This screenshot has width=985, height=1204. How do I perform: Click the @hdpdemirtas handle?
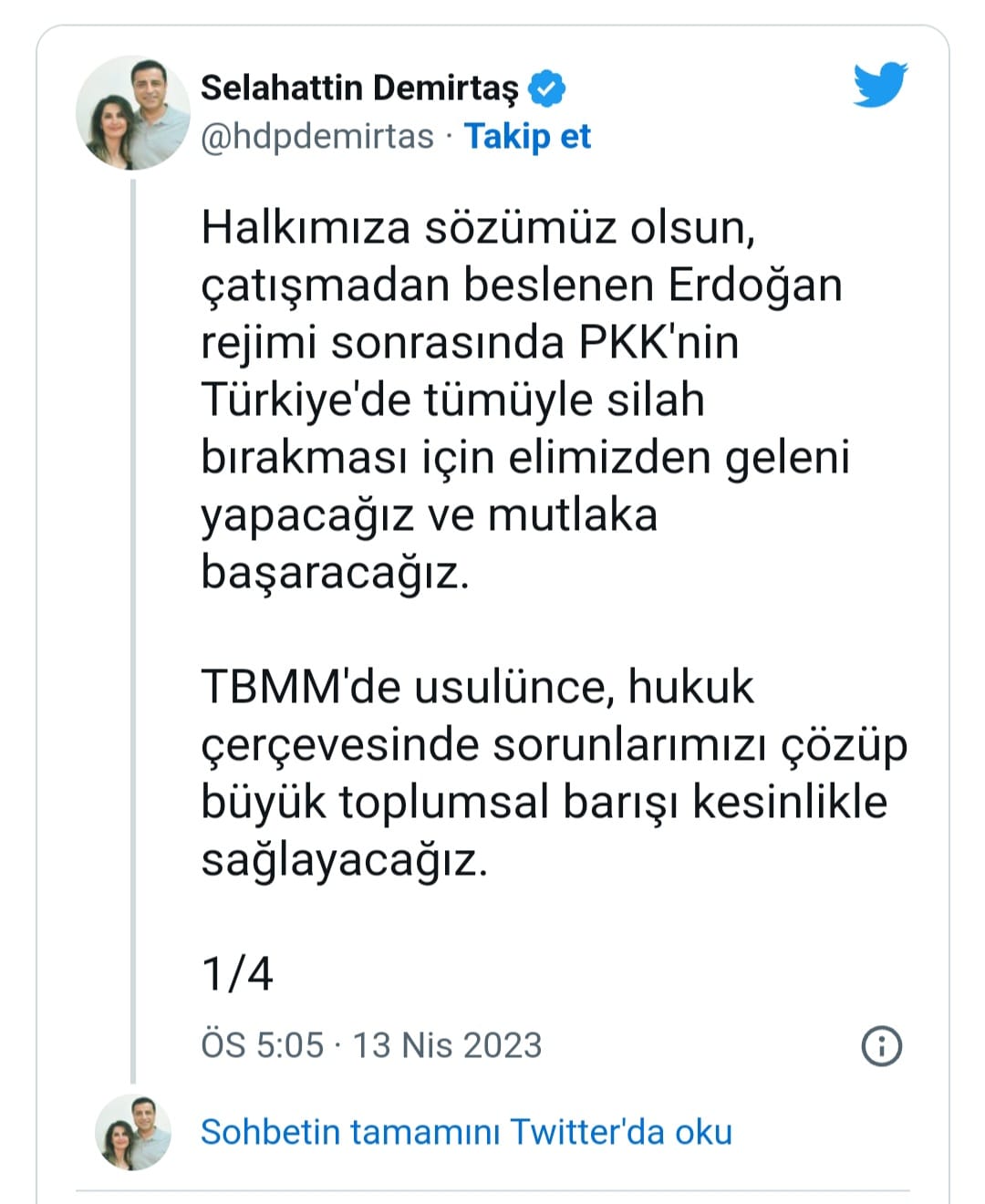click(316, 137)
